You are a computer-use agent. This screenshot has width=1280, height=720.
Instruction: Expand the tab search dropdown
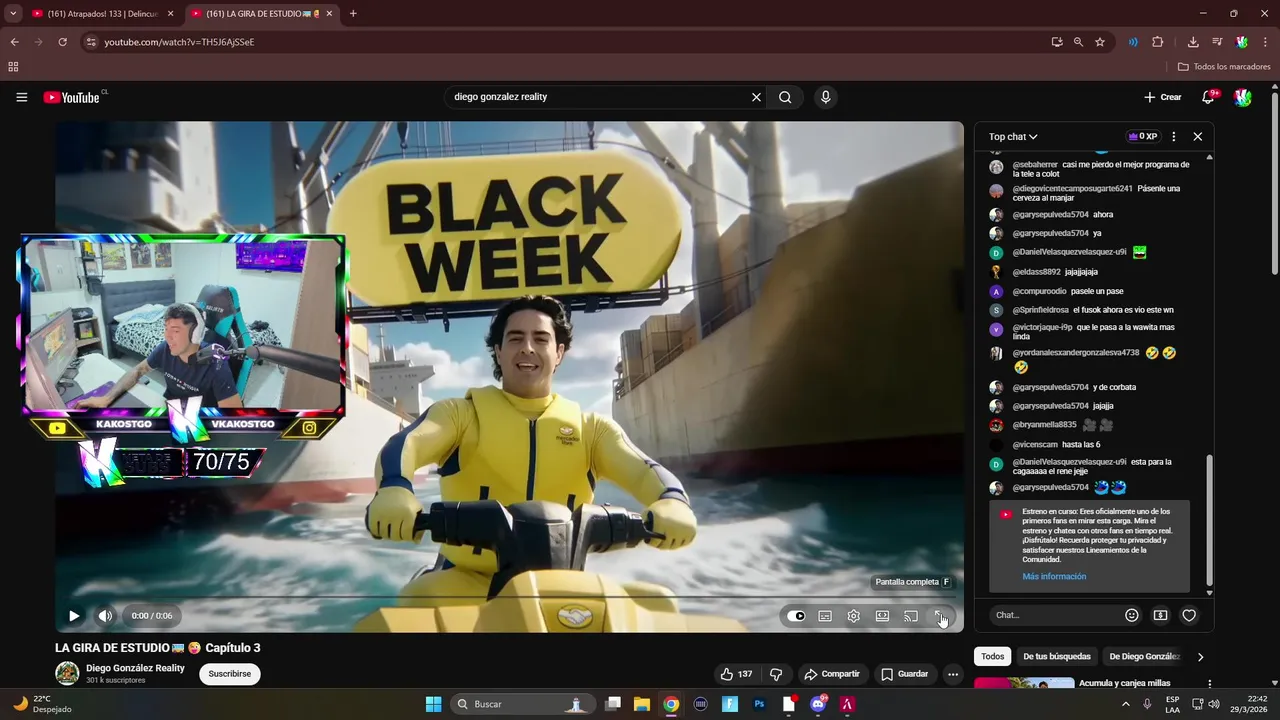click(13, 14)
